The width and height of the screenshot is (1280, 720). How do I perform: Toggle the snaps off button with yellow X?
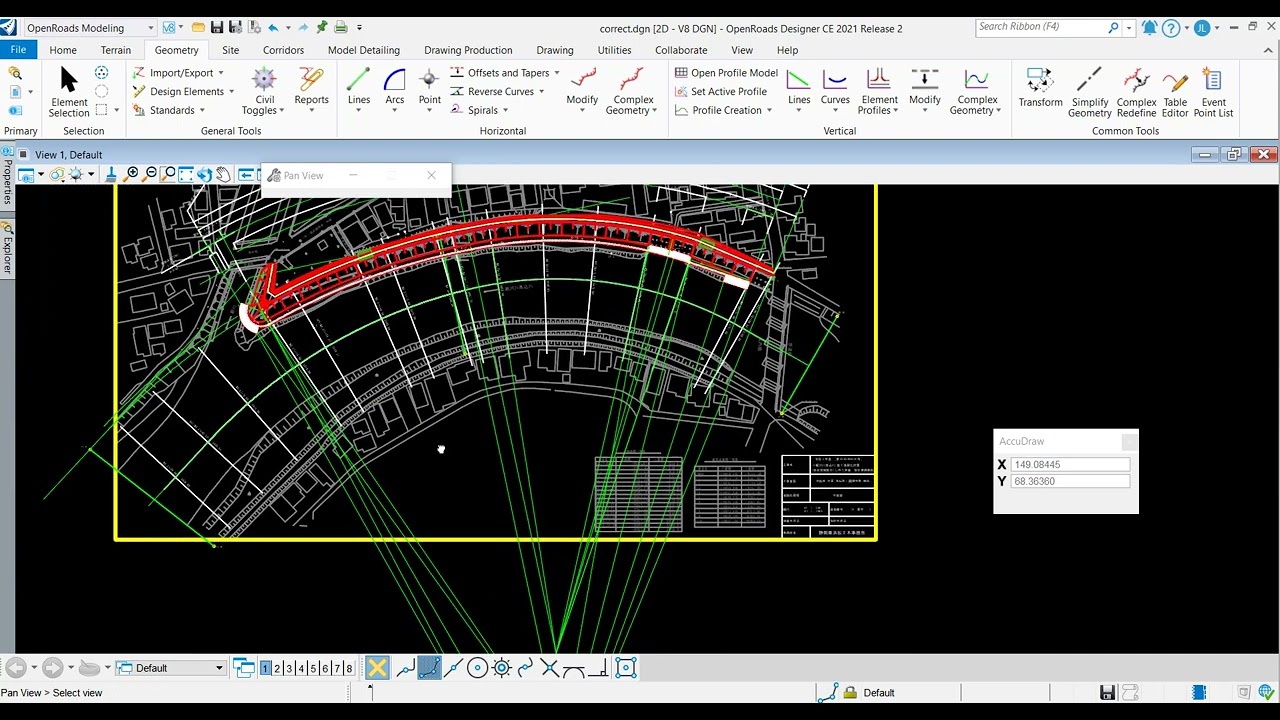(x=377, y=668)
